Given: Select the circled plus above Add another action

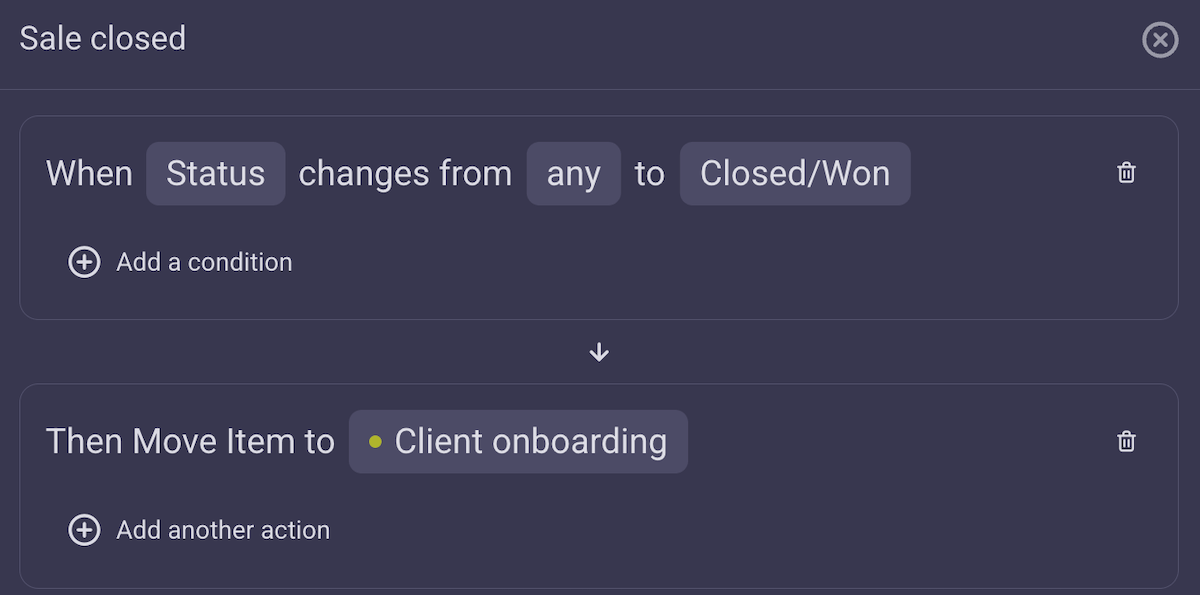Looking at the screenshot, I should (85, 530).
